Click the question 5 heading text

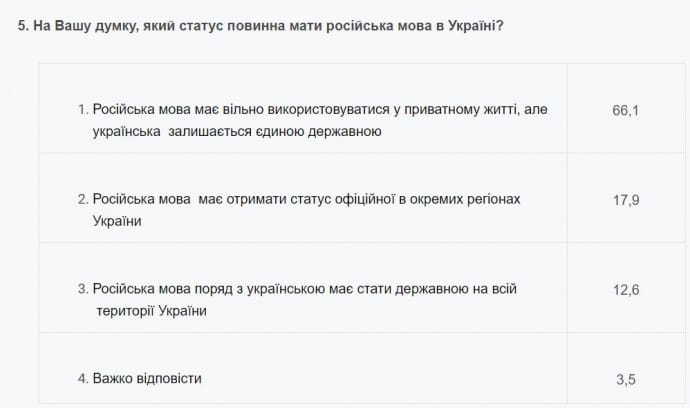[x=260, y=25]
